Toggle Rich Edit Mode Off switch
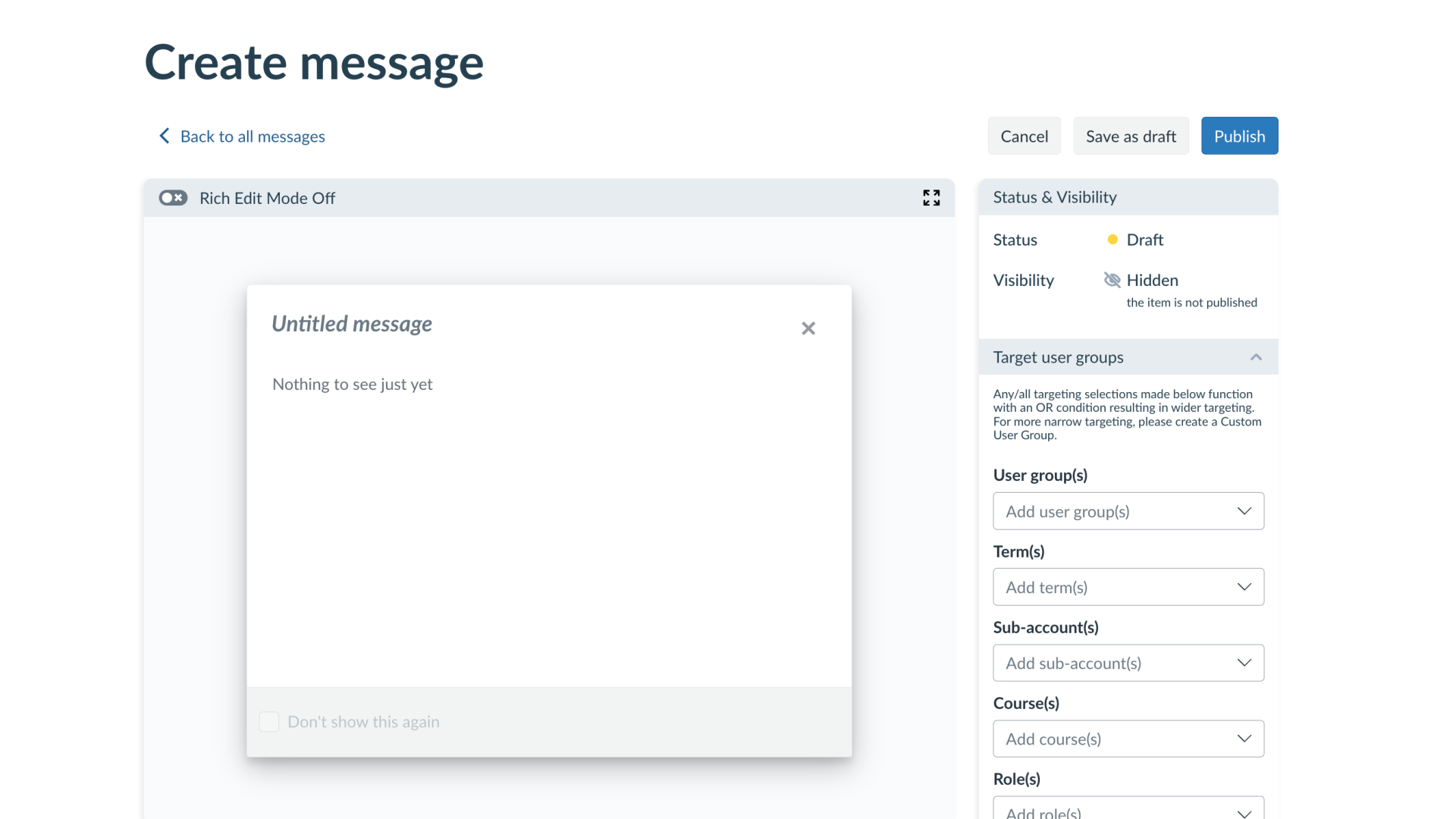The height and width of the screenshot is (819, 1456). coord(172,198)
